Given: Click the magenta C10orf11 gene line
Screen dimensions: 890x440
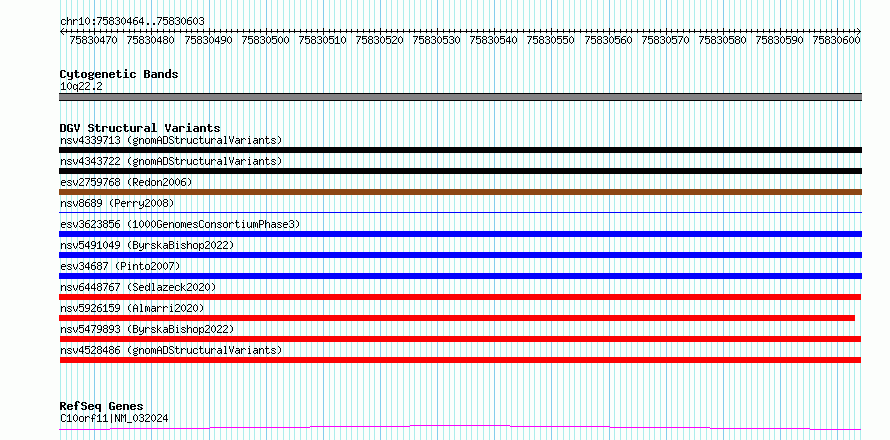Looking at the screenshot, I should [x=460, y=427].
